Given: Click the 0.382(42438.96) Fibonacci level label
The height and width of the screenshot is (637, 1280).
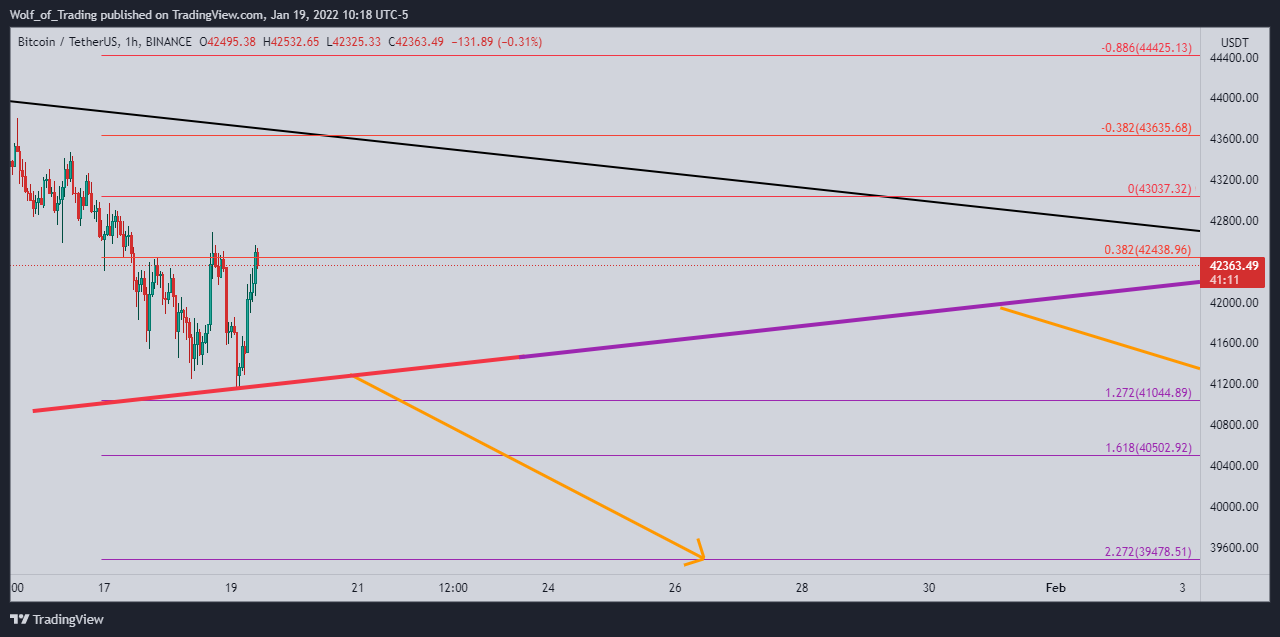Looking at the screenshot, I should click(1149, 250).
